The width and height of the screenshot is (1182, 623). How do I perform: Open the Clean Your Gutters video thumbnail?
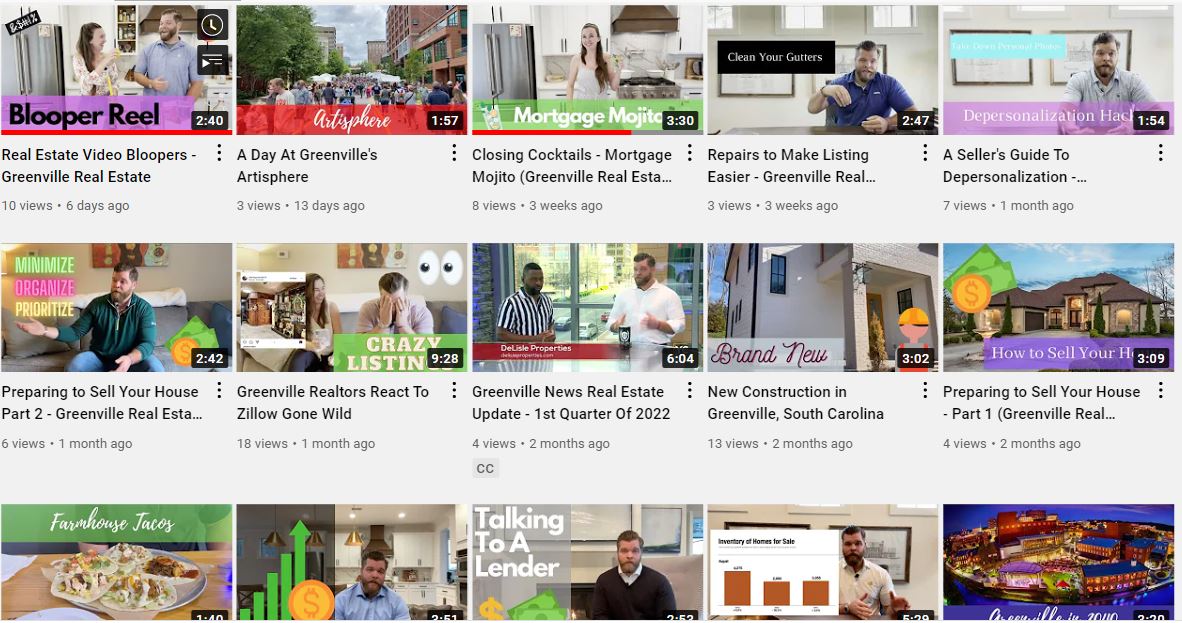822,69
